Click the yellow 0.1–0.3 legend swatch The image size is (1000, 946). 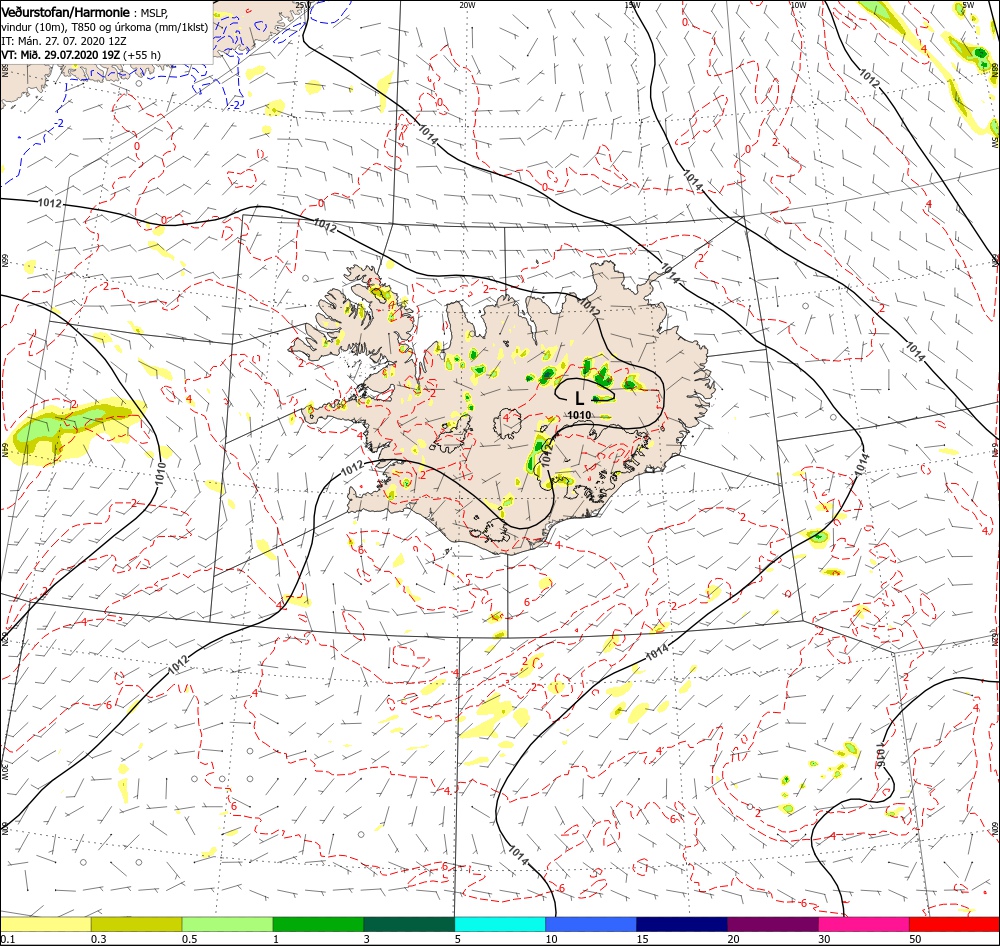coord(46,924)
